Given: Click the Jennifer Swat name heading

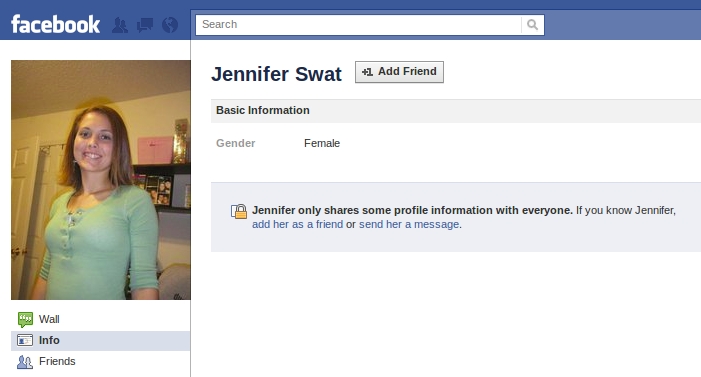Looking at the screenshot, I should click(x=276, y=74).
